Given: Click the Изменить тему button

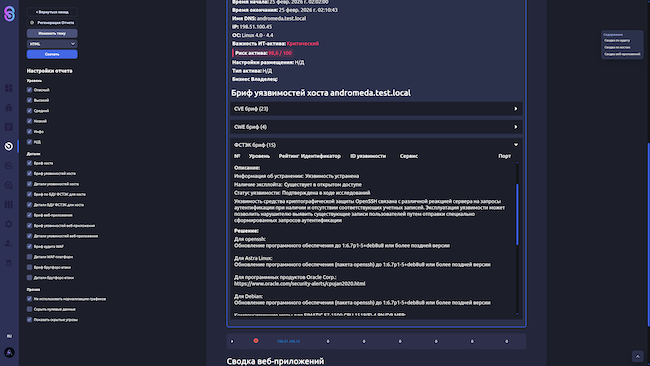Looking at the screenshot, I should (52, 34).
